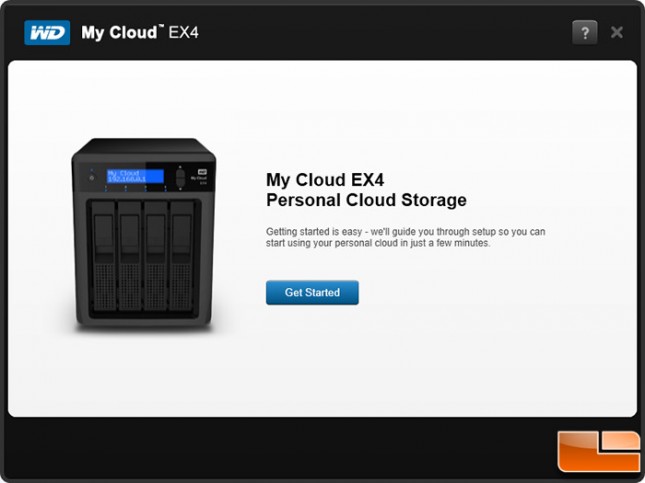
Task: Click the Get Started button
Action: (x=312, y=293)
